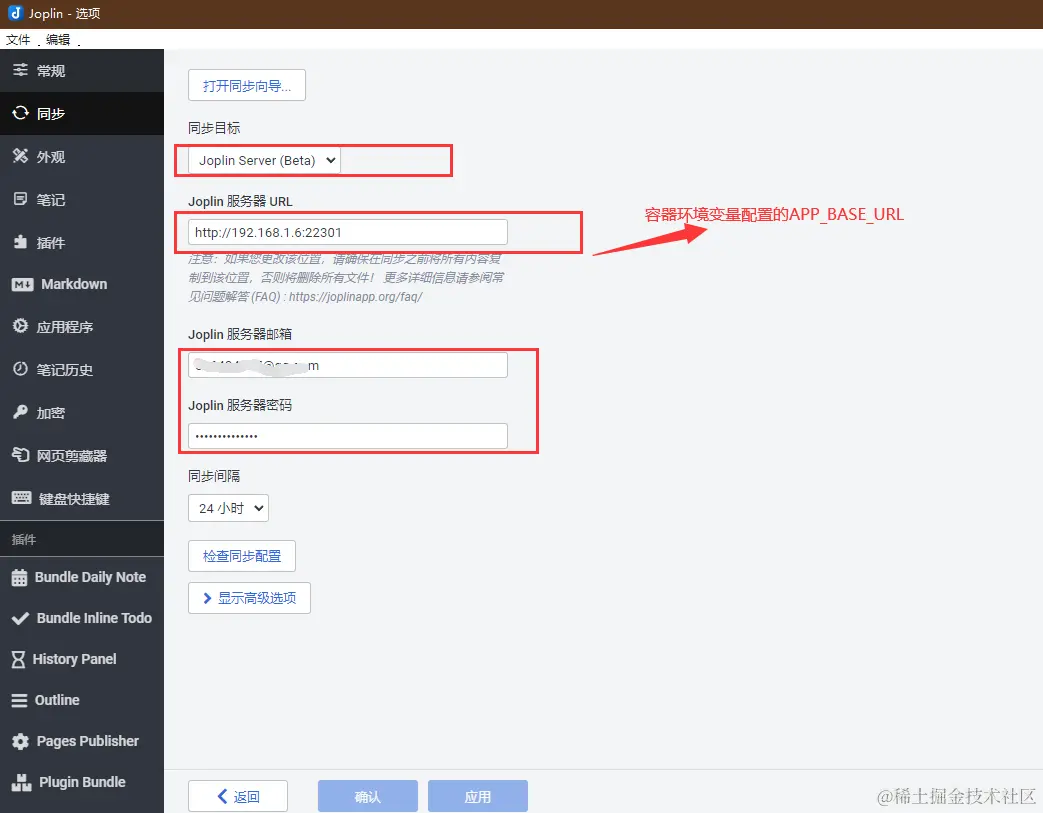
Task: Expand 显示高级选项 advanced options
Action: (x=249, y=598)
